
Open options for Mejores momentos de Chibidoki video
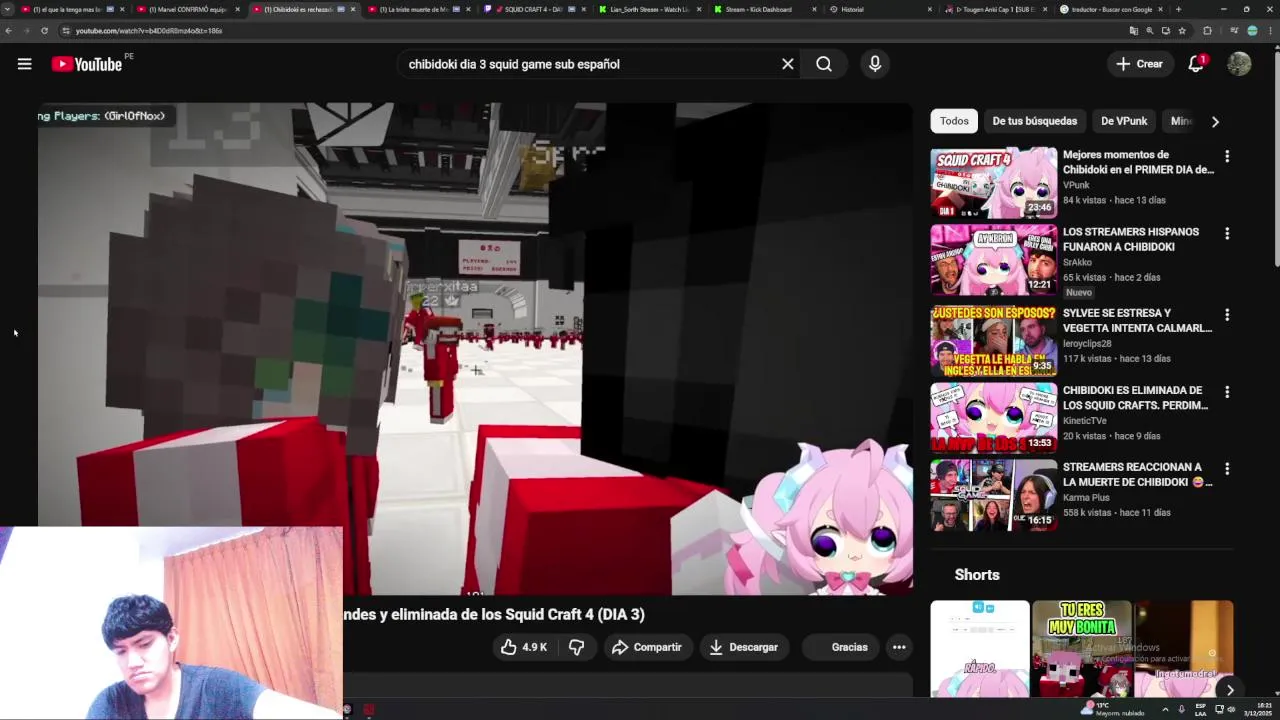1227,156
